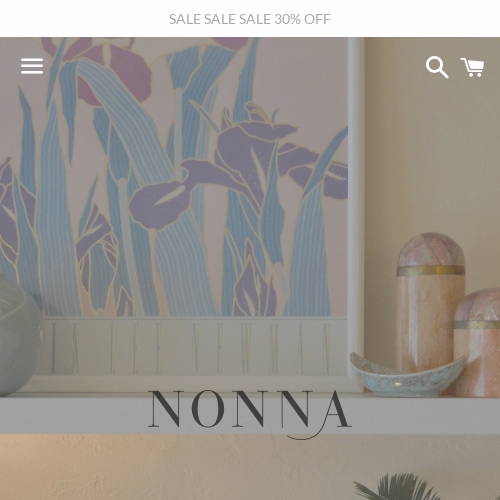Screen dimensions: 500x500
Task: Click the search magnifier icon
Action: coord(437,67)
